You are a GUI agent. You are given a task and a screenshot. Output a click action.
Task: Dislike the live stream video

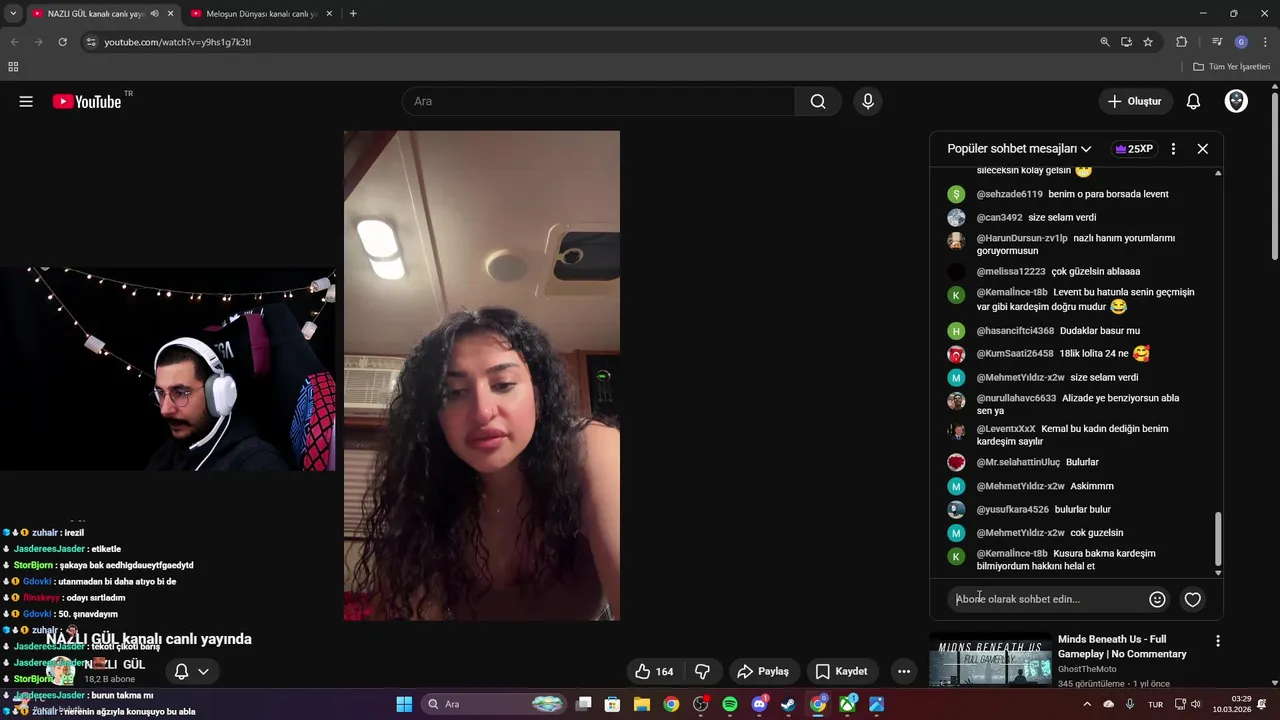[702, 671]
